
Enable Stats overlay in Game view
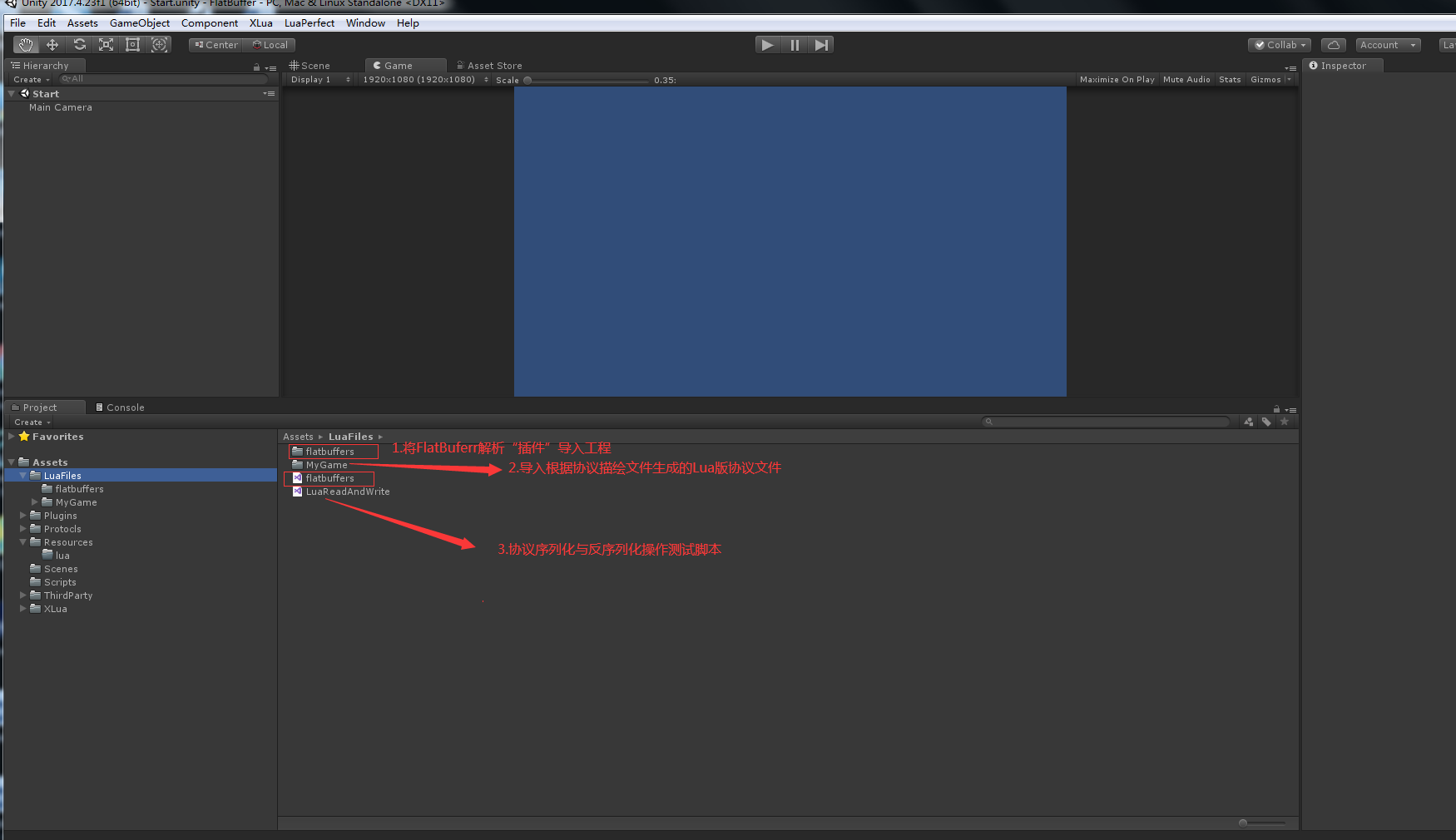(1230, 79)
